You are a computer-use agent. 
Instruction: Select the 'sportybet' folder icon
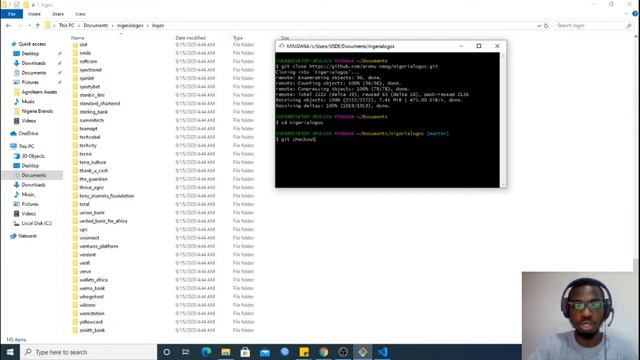click(x=75, y=87)
